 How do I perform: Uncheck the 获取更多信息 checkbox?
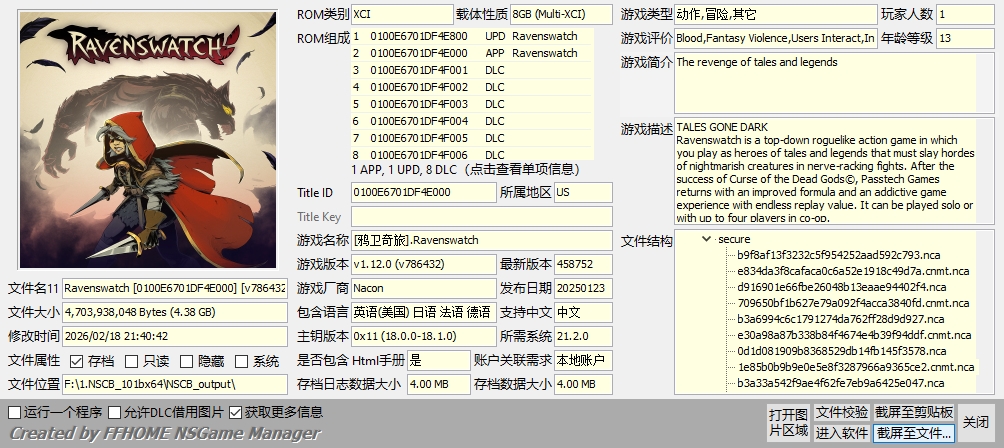(x=235, y=412)
